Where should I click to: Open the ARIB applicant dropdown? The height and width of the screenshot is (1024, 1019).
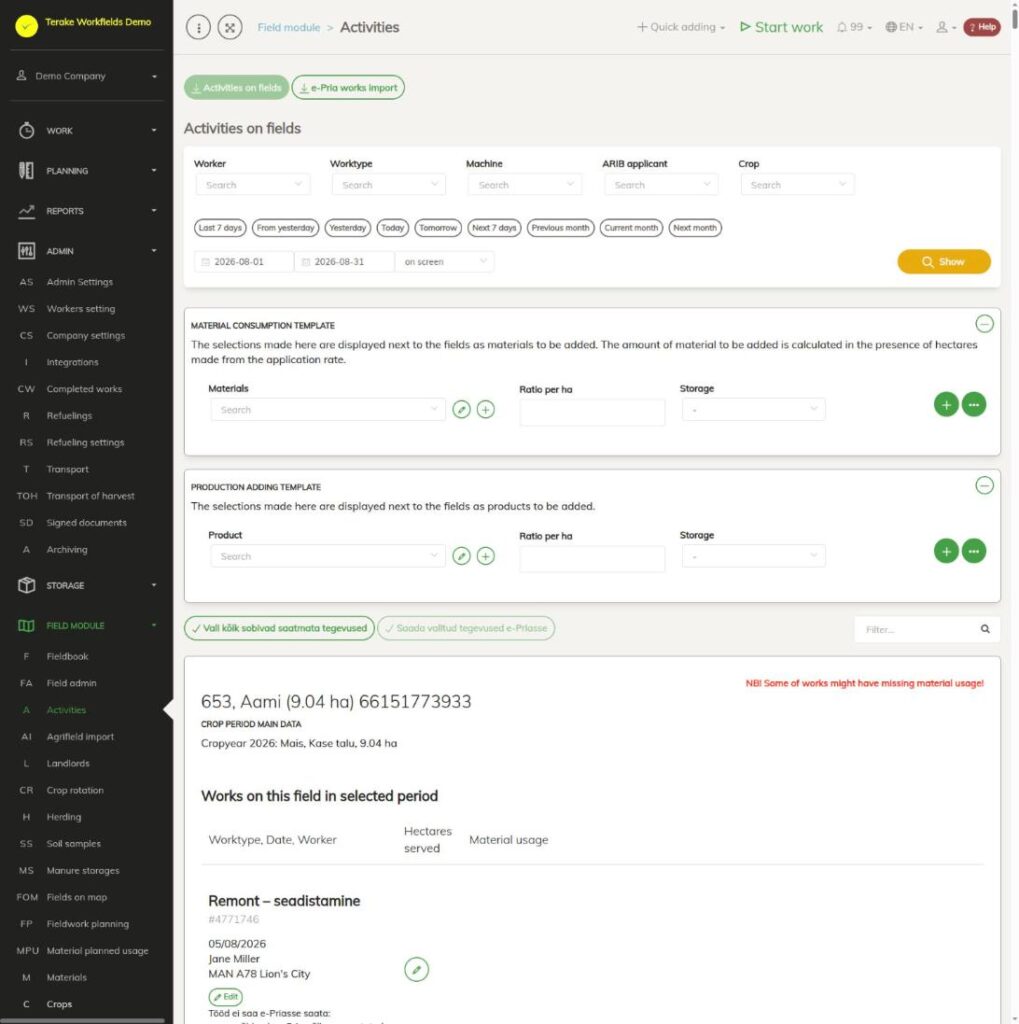point(661,185)
